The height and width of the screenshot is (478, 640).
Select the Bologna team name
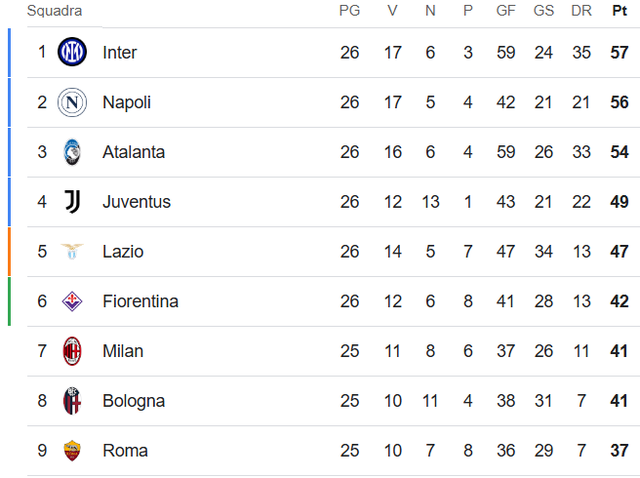pos(133,401)
